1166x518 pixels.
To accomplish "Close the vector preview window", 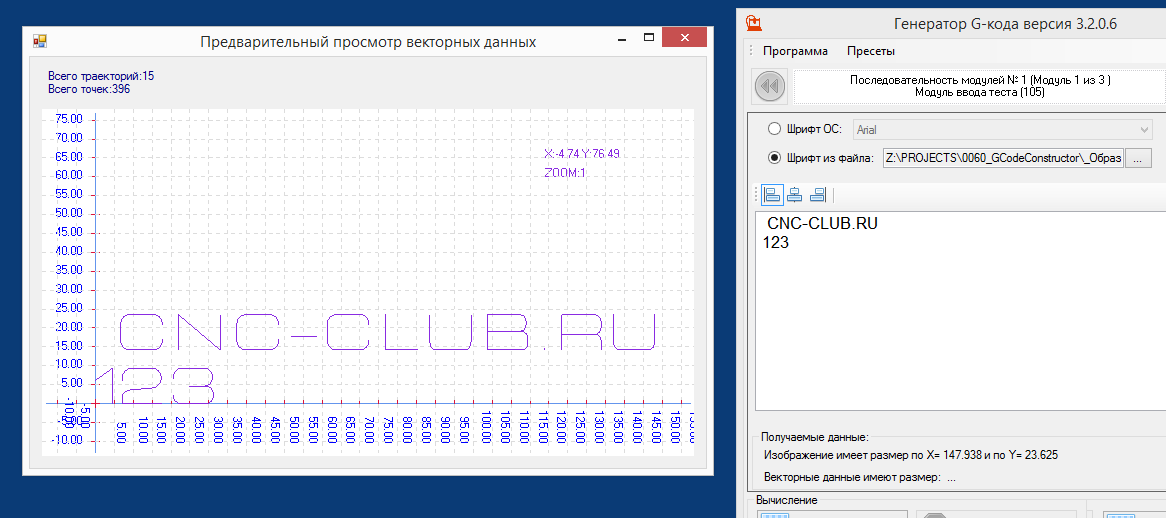I will pos(685,37).
